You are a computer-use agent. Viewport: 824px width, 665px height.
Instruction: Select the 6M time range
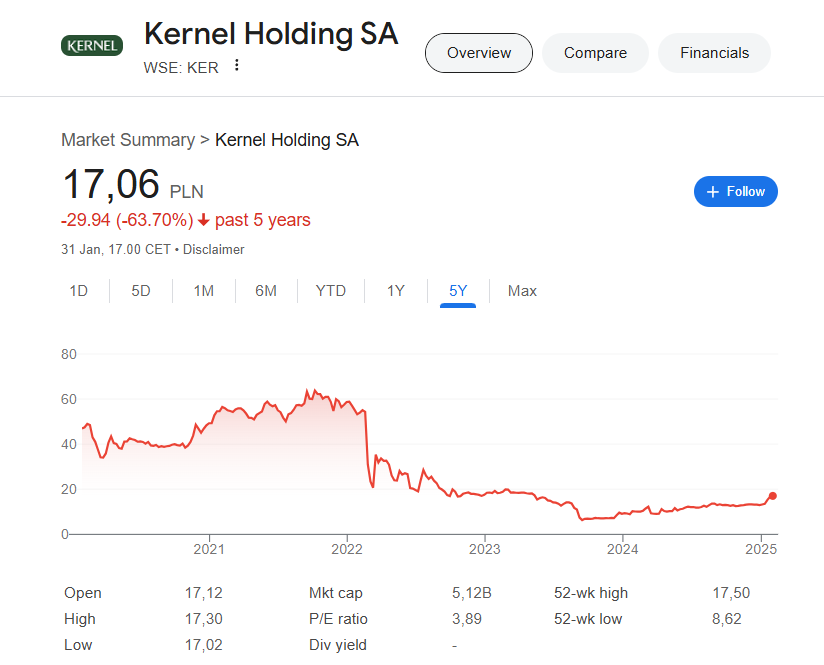click(x=266, y=291)
